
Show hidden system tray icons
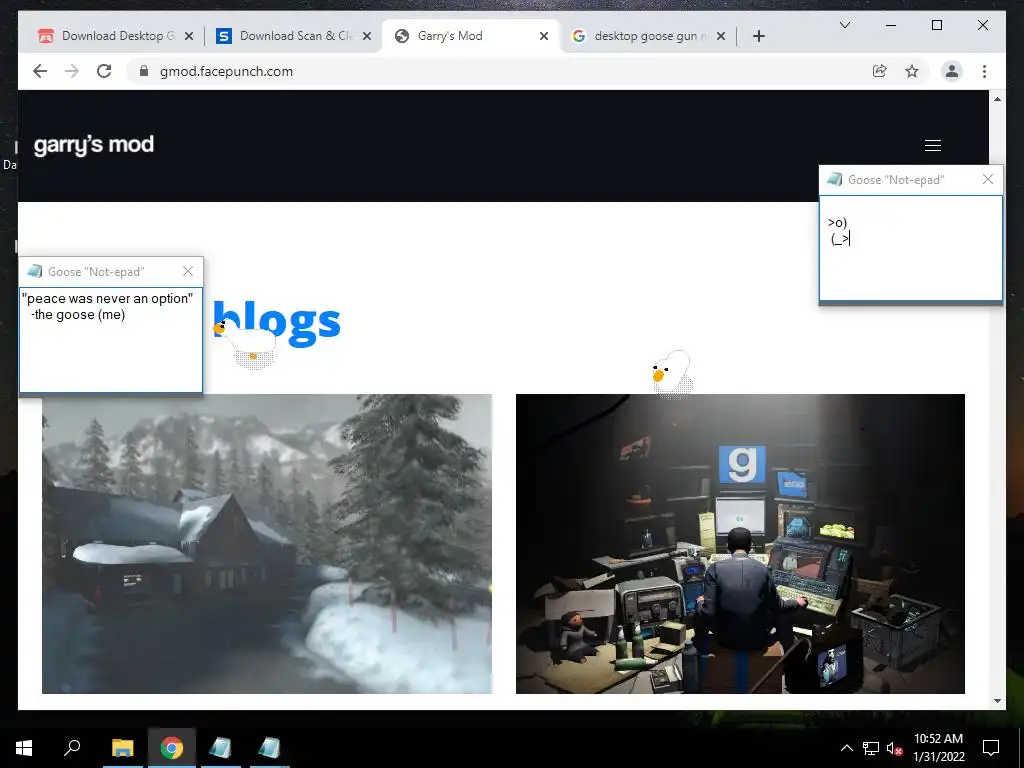pos(846,748)
